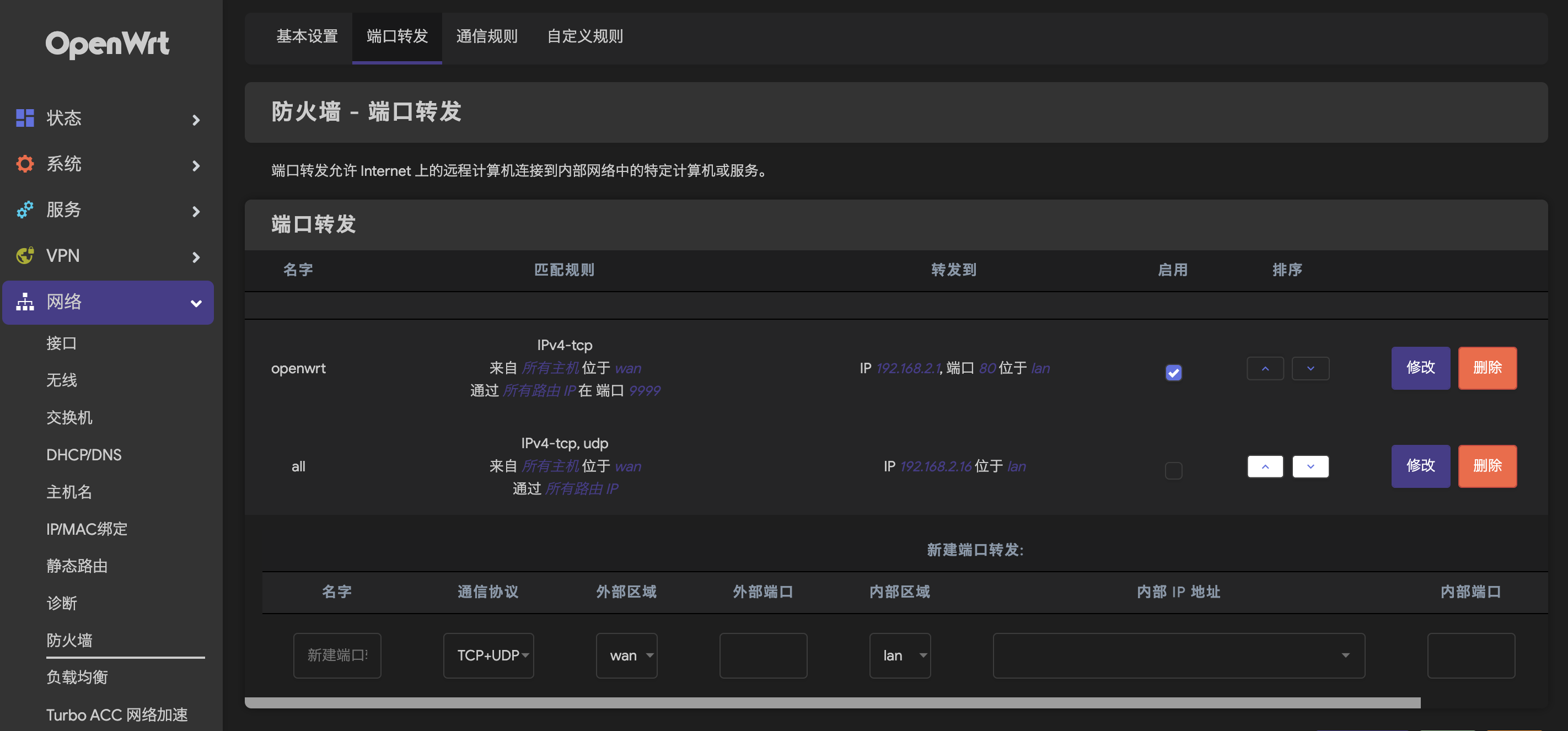
Task: Open the lan internal zone dropdown
Action: coord(900,655)
